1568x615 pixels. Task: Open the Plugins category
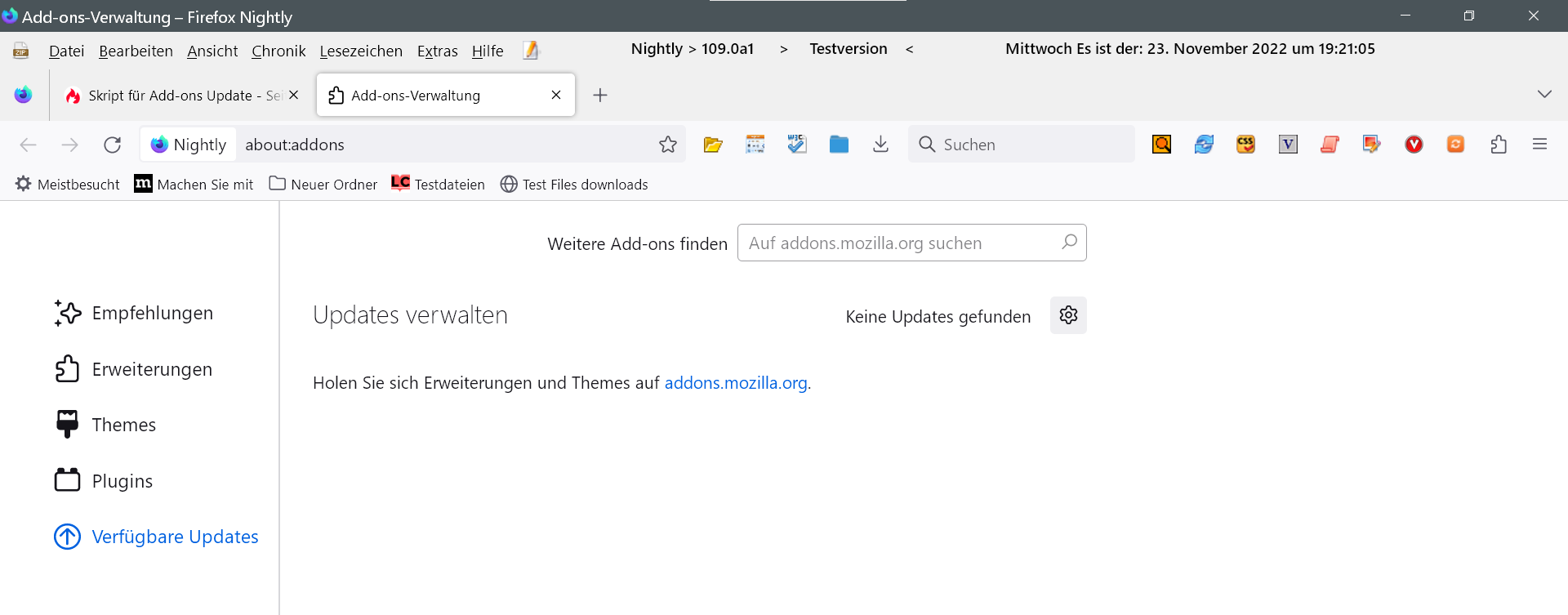122,481
